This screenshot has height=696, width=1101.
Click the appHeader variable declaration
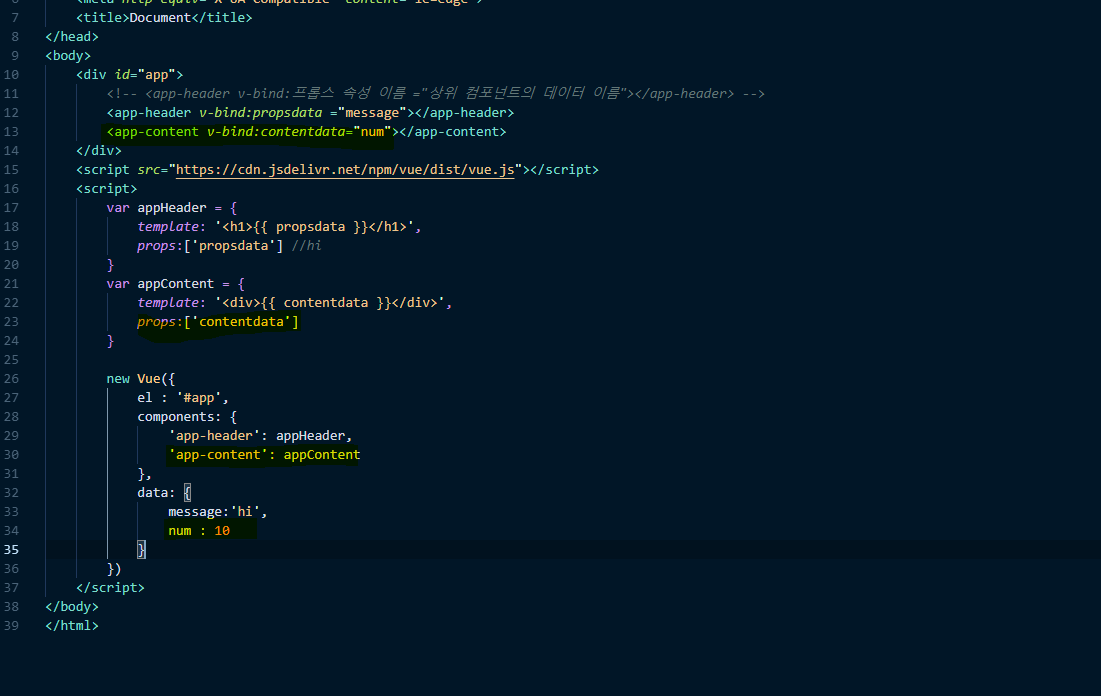172,207
